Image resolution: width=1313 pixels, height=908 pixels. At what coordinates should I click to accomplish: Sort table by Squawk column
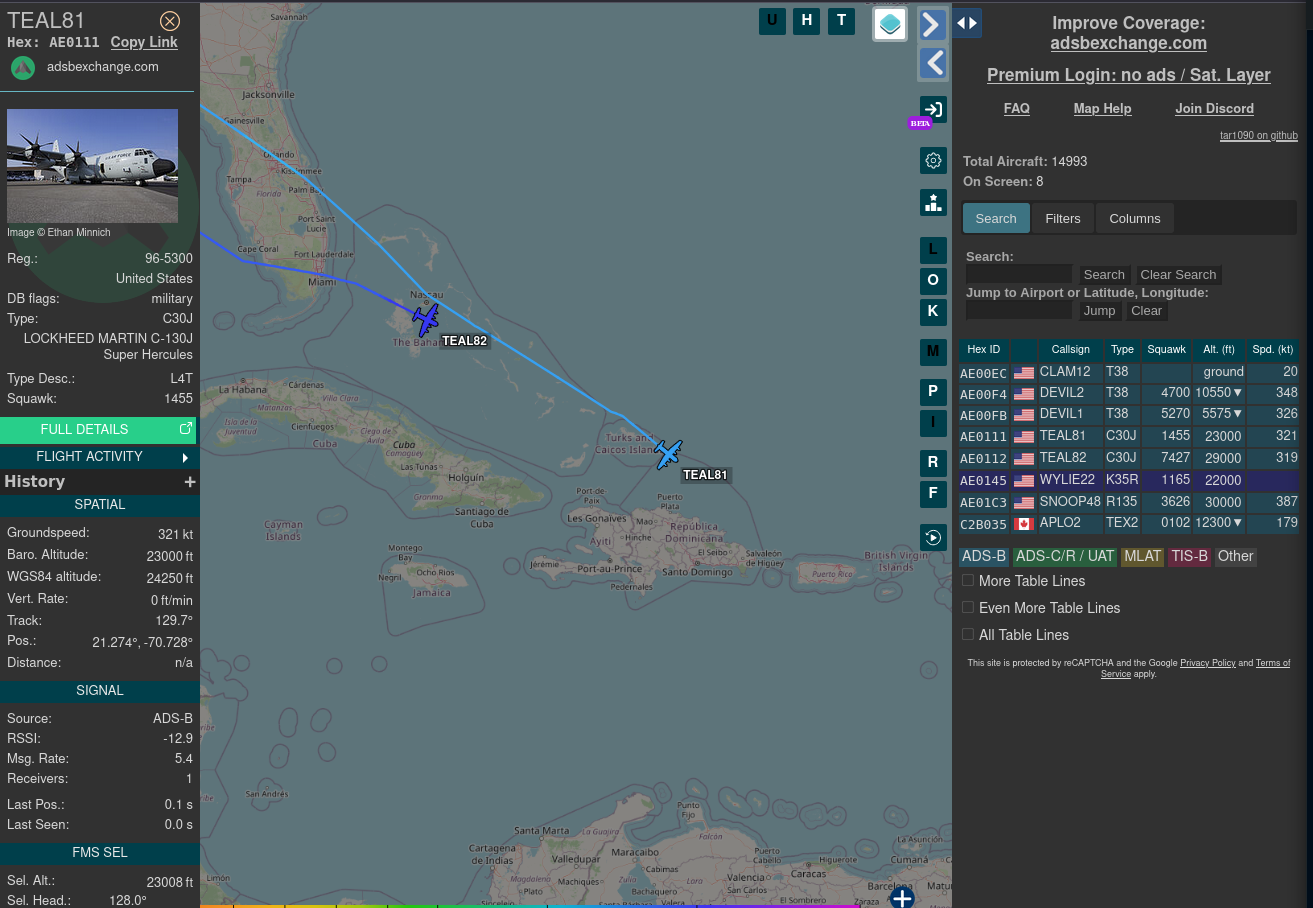tap(1166, 350)
